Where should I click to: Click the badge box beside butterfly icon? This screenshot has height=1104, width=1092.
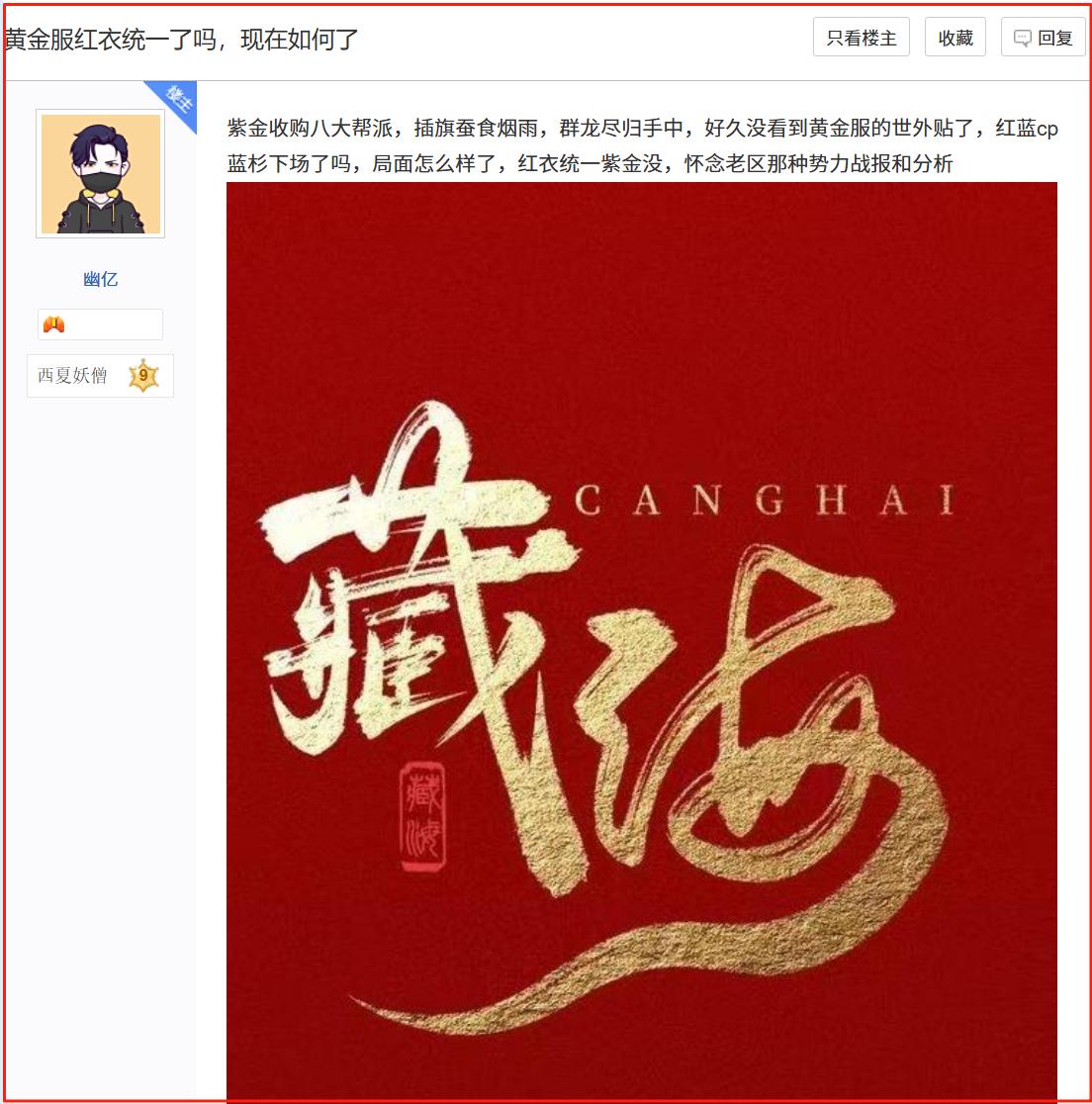[100, 324]
